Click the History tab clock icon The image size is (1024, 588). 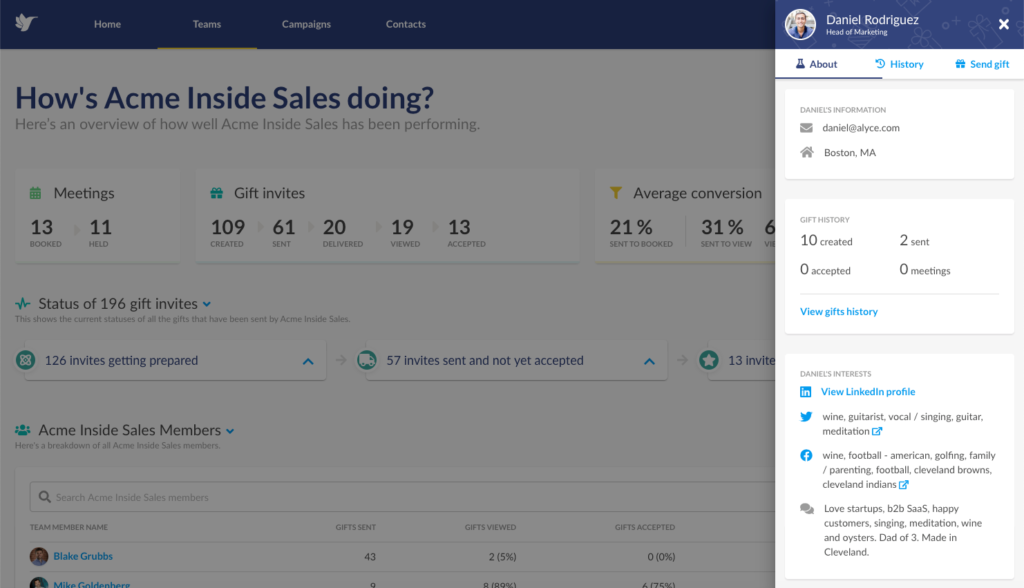tap(880, 63)
